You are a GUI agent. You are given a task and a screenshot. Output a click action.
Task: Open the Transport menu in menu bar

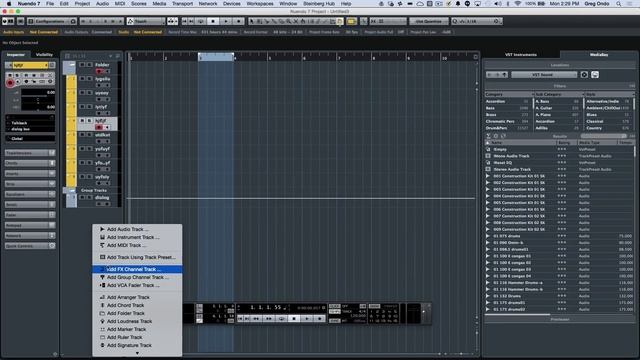(x=182, y=3)
